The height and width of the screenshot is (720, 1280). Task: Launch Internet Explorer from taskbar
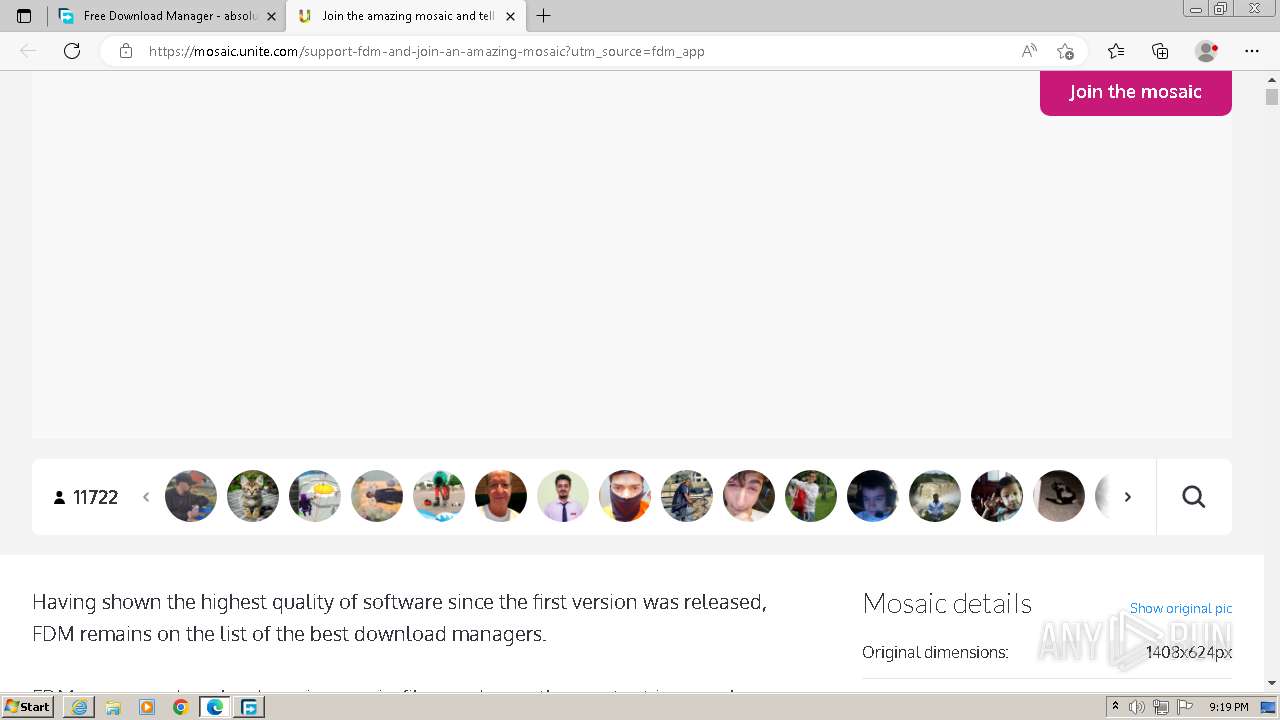click(79, 707)
